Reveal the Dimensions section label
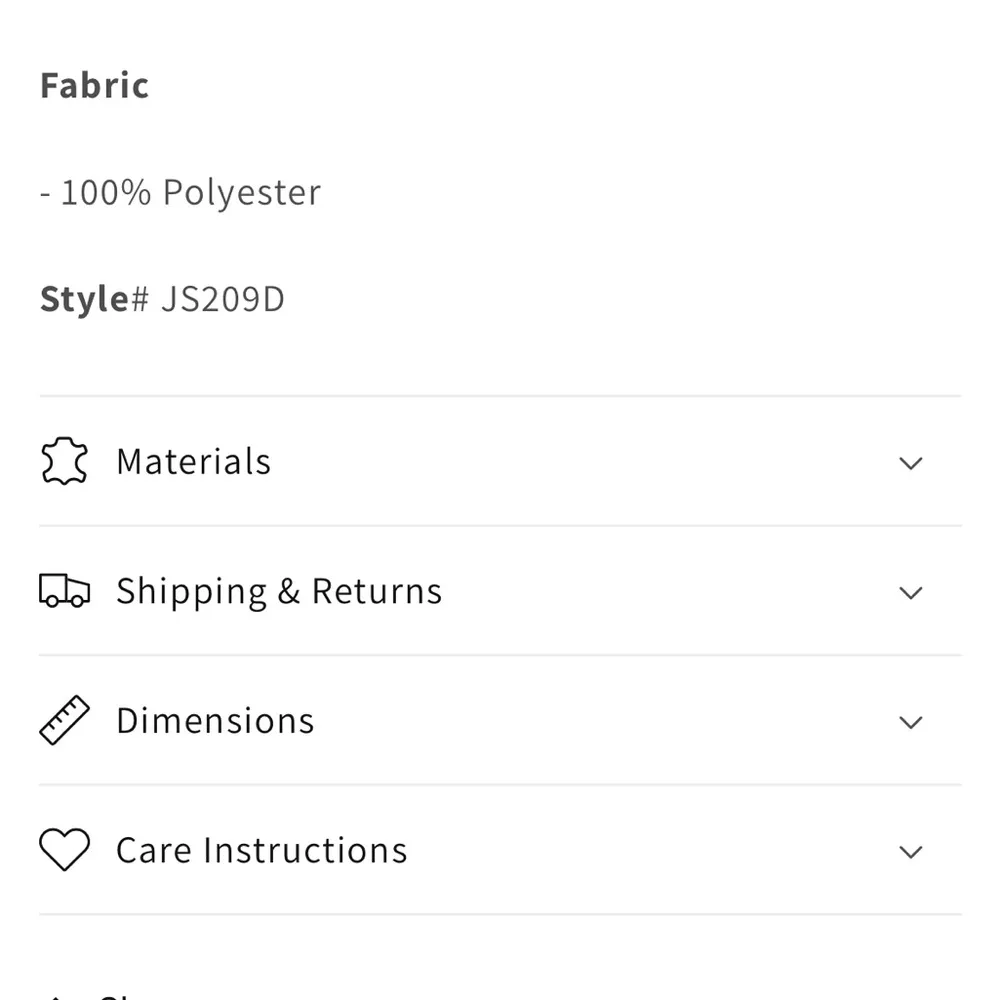 pos(215,721)
